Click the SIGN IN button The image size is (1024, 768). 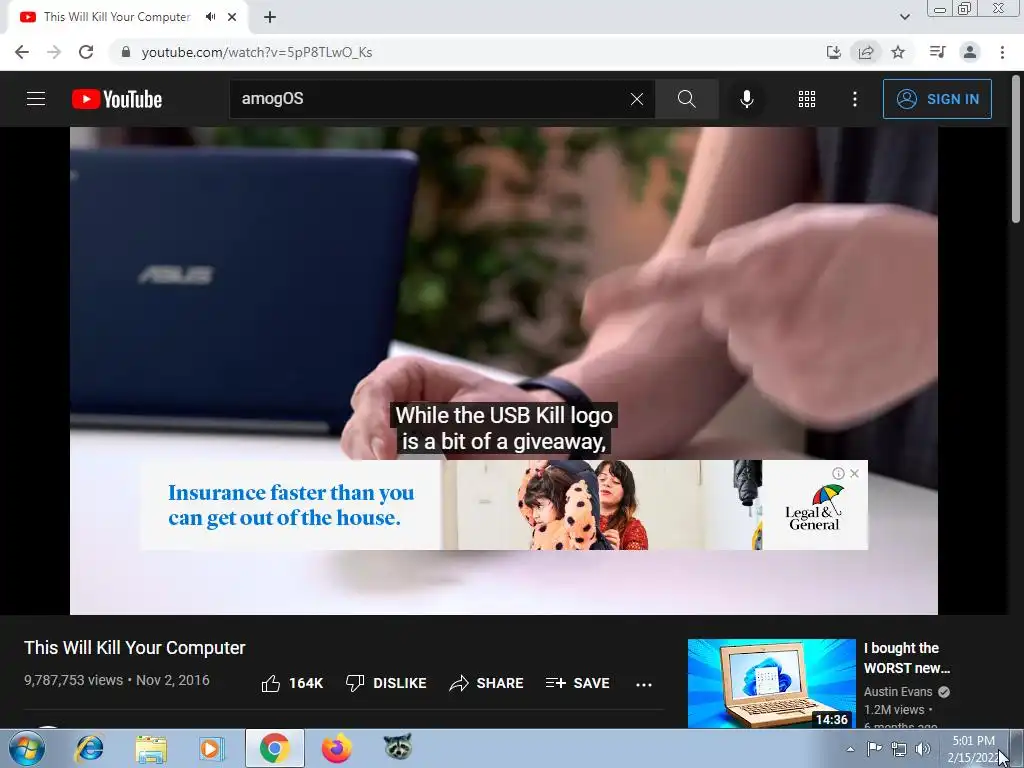[x=937, y=99]
